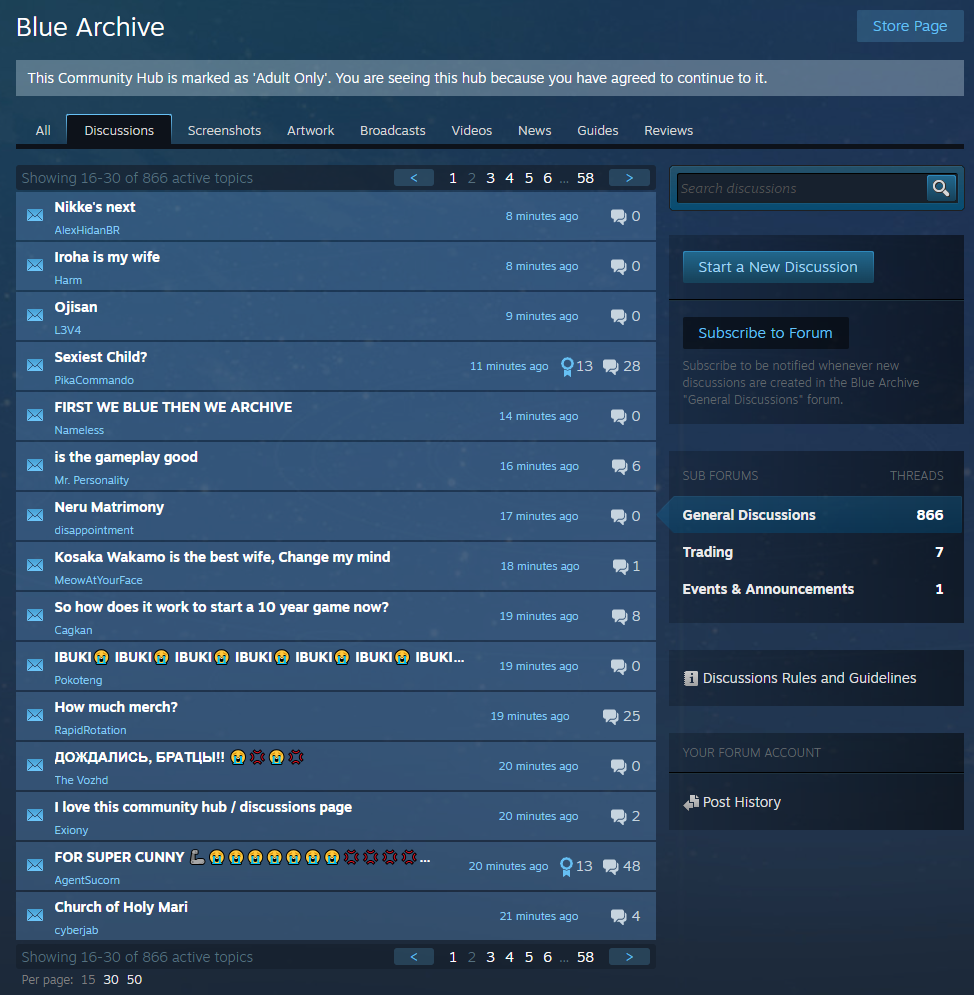Image resolution: width=974 pixels, height=995 pixels.
Task: Click the Post History arrow icon
Action: coord(691,803)
